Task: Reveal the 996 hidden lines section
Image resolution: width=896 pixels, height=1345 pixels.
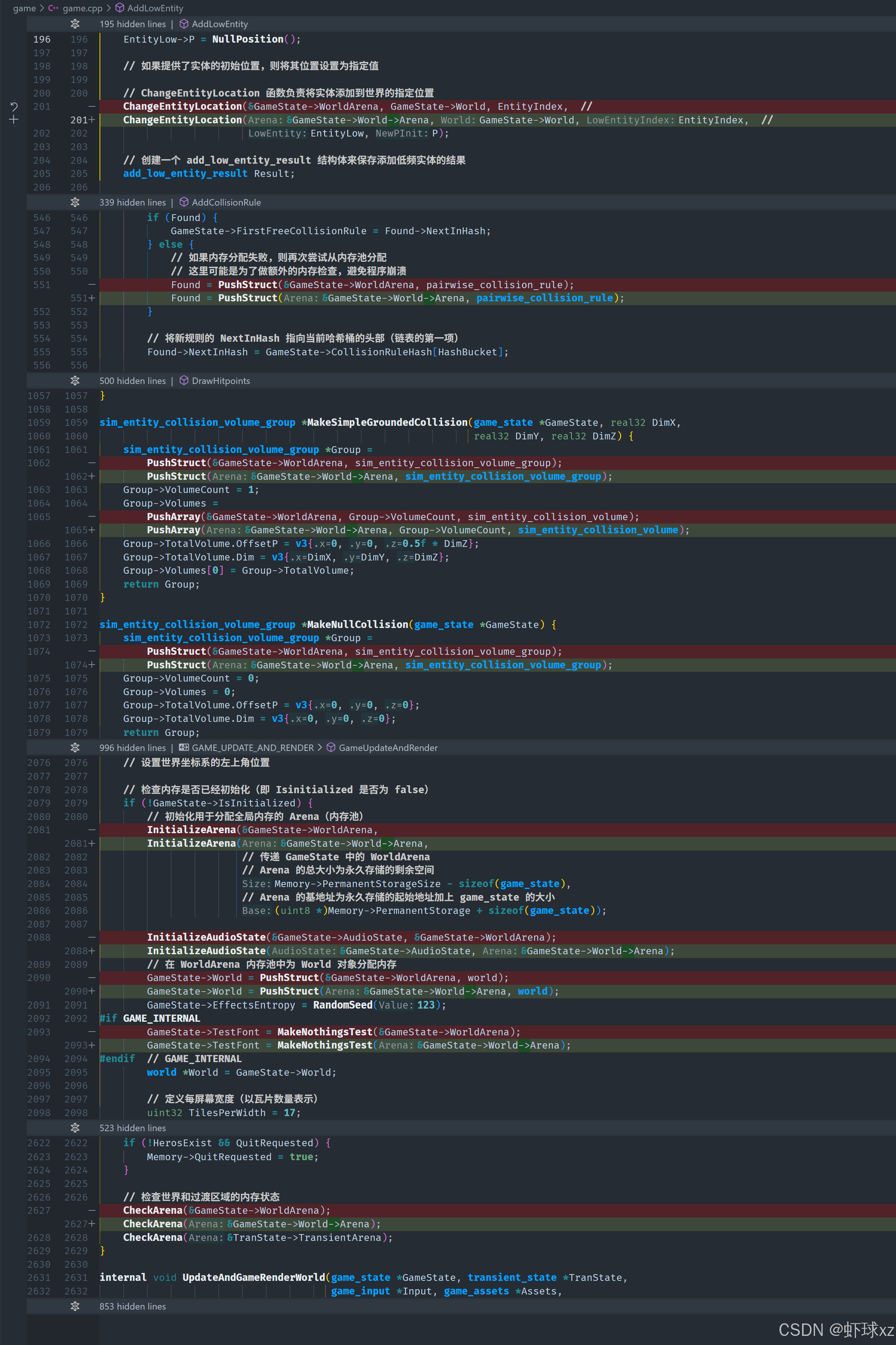Action: (75, 747)
